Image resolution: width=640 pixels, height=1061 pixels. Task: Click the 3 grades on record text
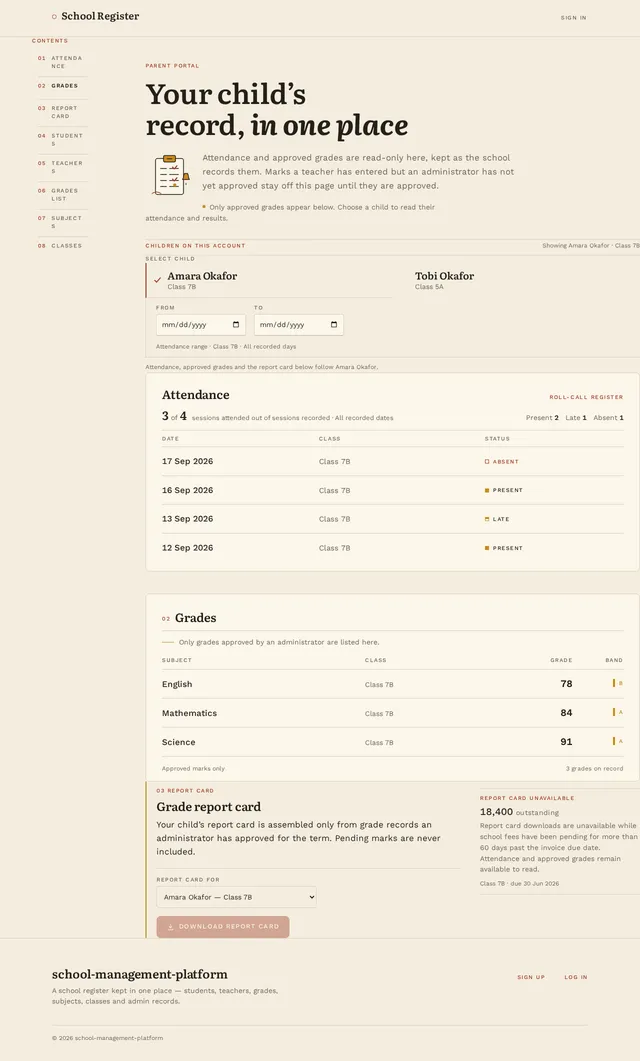[594, 769]
